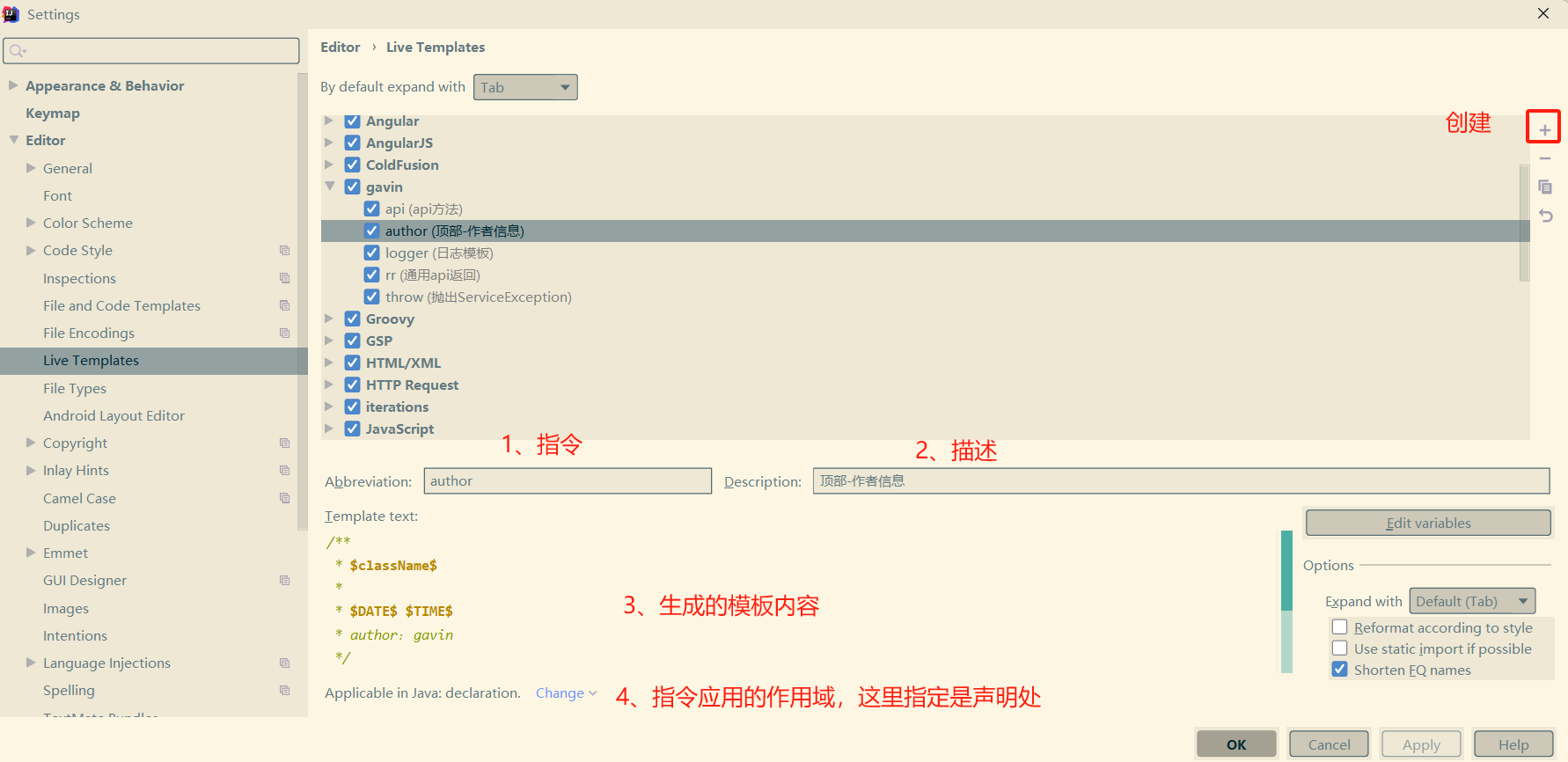Click the plus icon to add template
Screen dimensions: 1568x762
[x=1544, y=130]
